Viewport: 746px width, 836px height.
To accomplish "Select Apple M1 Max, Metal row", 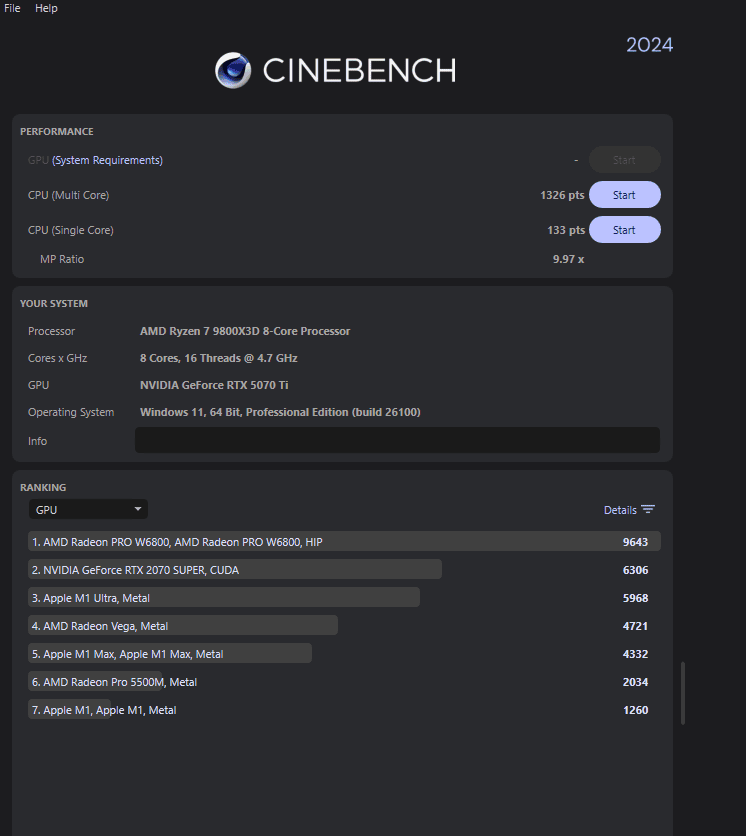I will coord(344,653).
